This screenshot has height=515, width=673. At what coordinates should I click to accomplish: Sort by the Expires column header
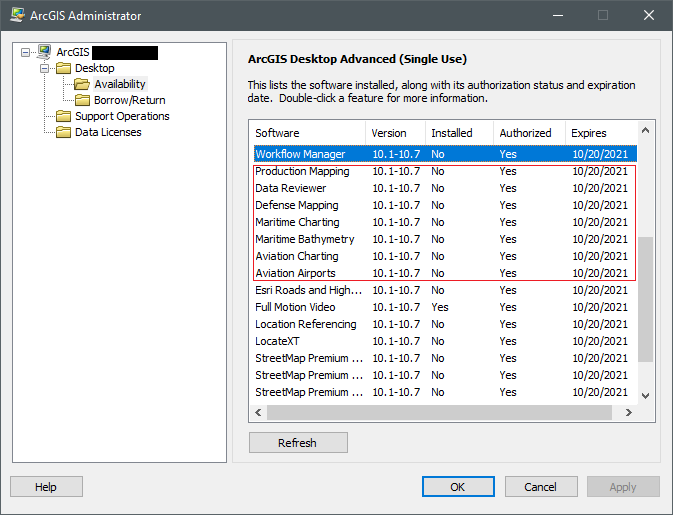(601, 133)
